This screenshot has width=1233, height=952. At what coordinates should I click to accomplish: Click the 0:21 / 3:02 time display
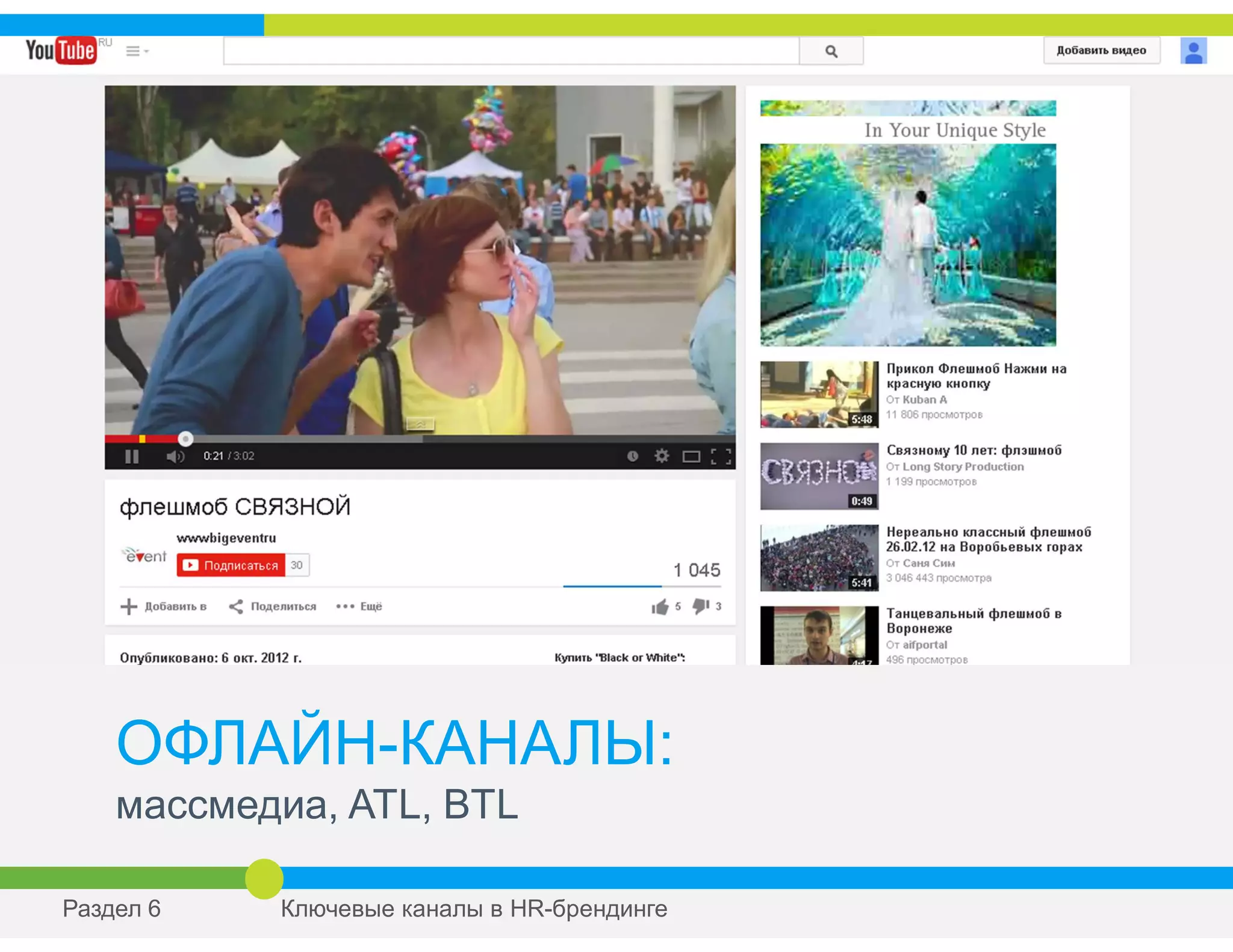(229, 456)
